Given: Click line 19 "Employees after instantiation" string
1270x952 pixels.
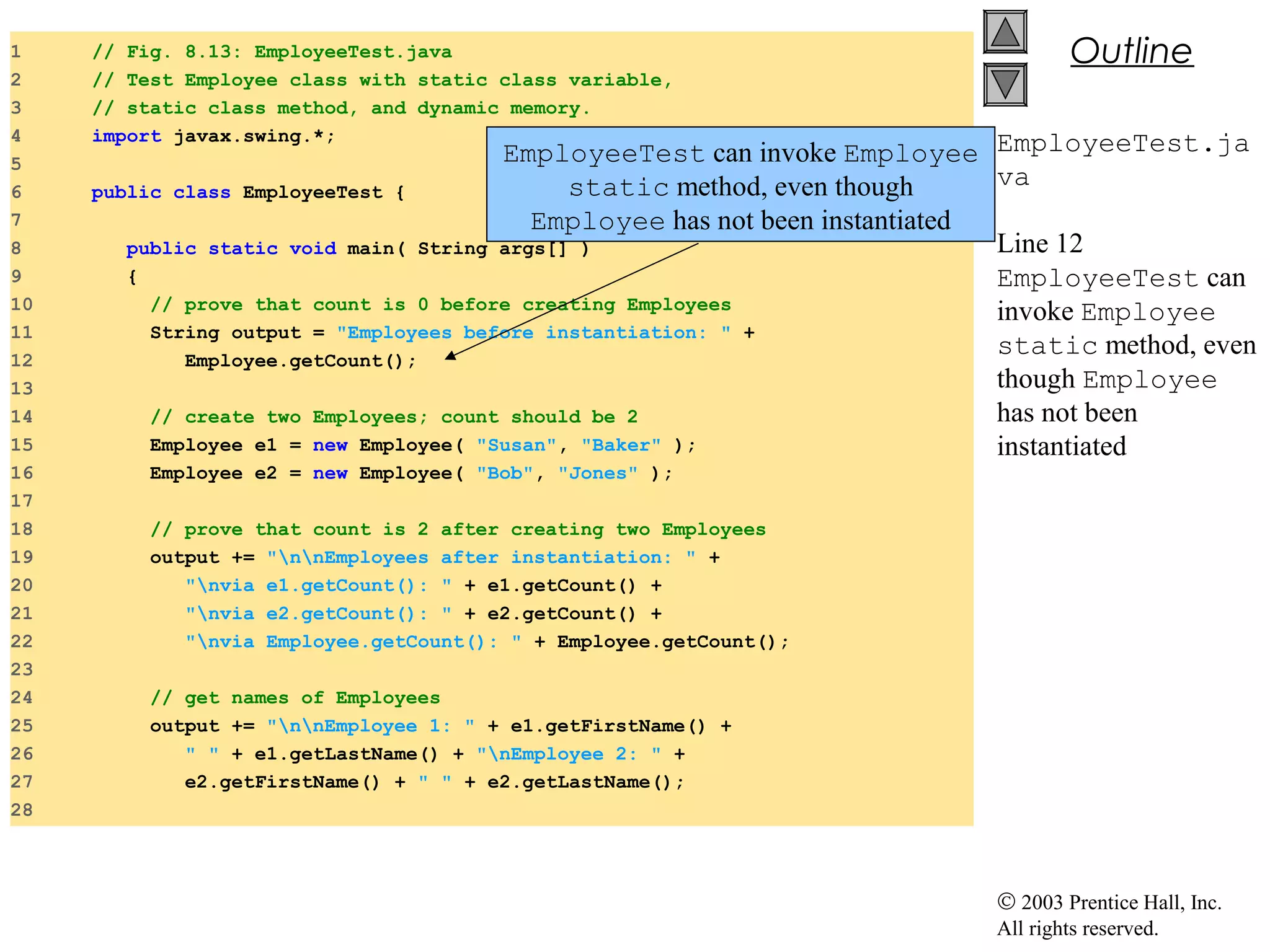Looking at the screenshot, I should click(481, 558).
